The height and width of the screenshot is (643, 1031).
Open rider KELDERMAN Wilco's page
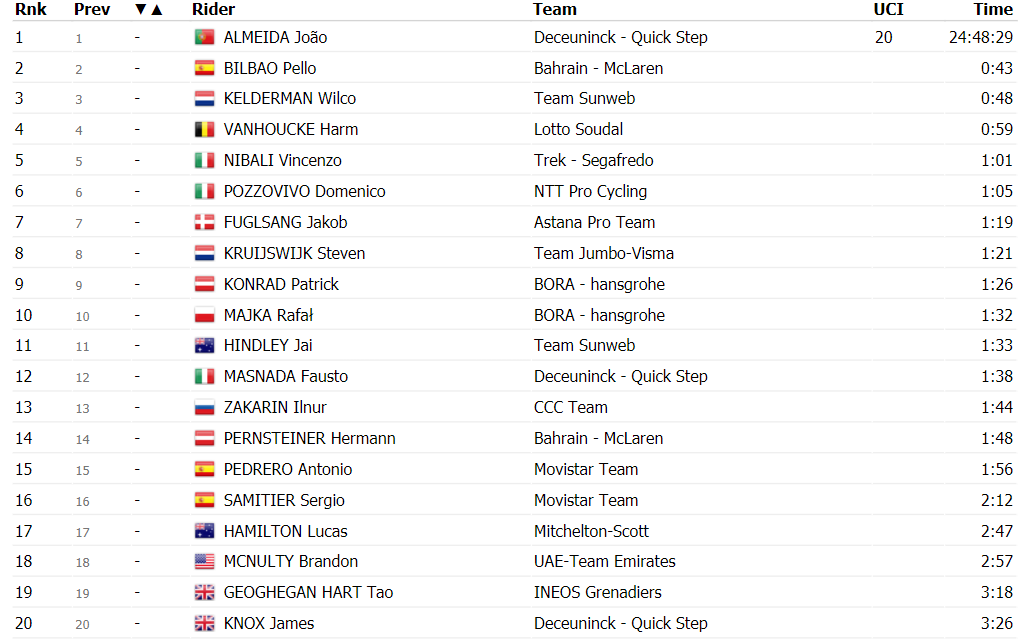click(290, 99)
